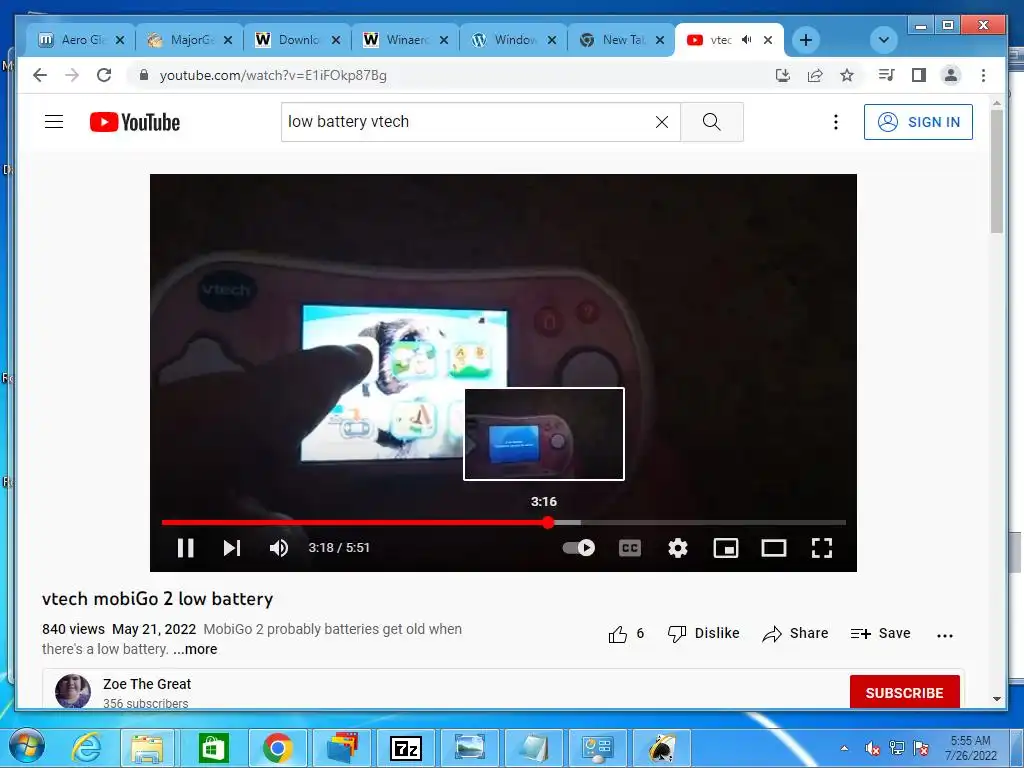The width and height of the screenshot is (1024, 768).
Task: Go back in the browser
Action: pos(40,75)
